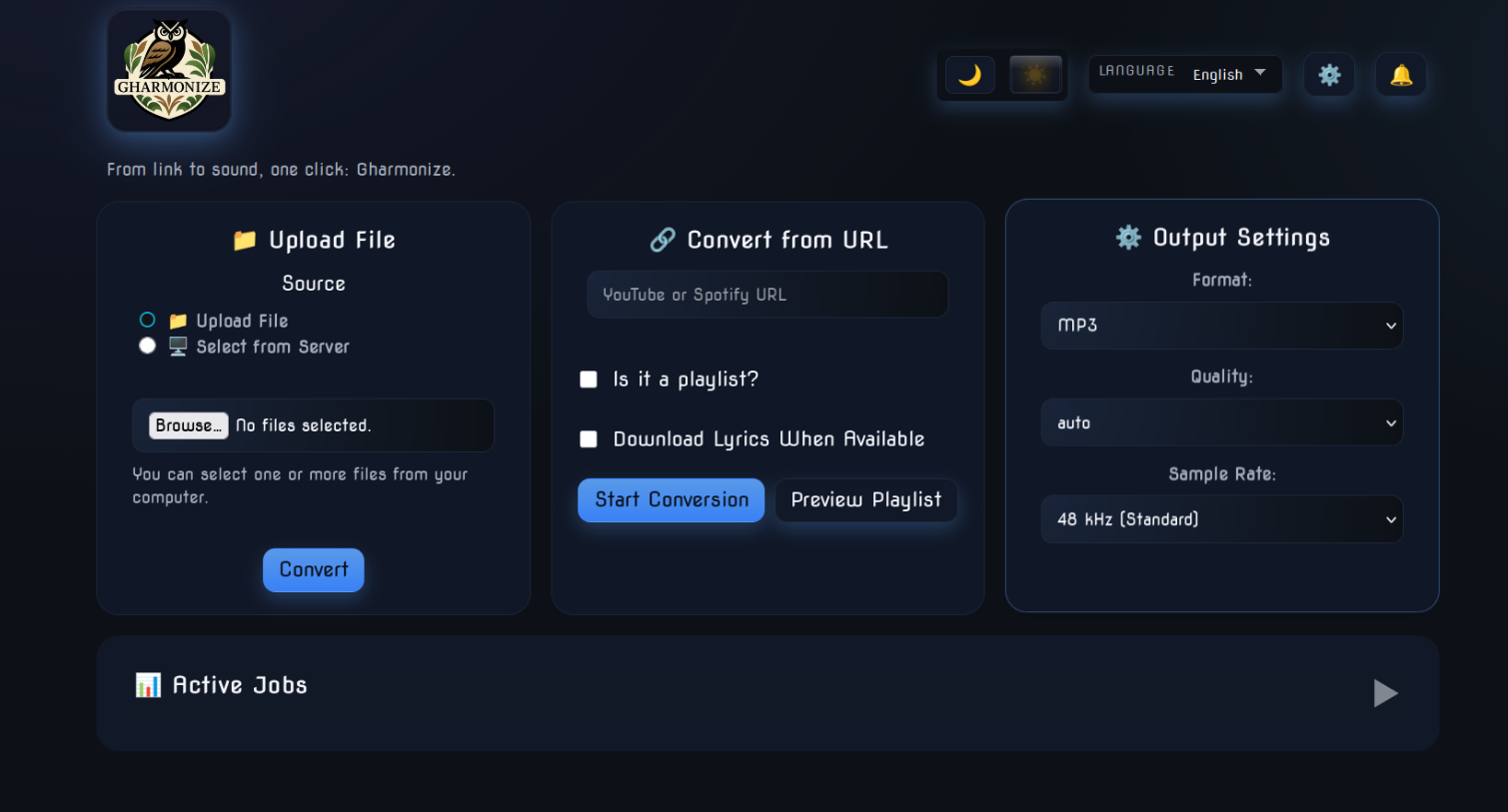The height and width of the screenshot is (812, 1508).
Task: Open the Format dropdown showing MP3
Action: click(1221, 326)
